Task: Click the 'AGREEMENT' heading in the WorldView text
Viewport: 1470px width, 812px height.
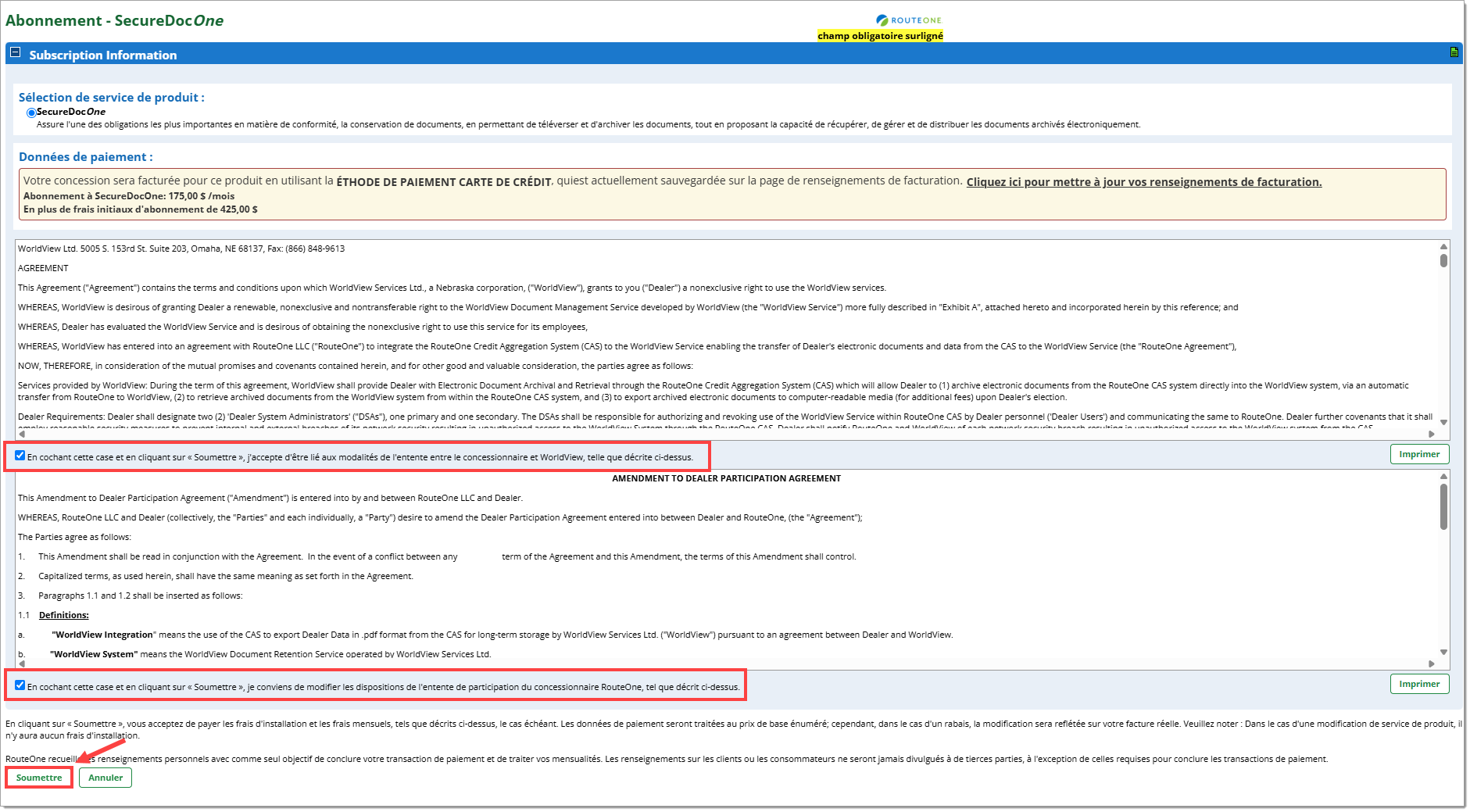Action: 43,268
